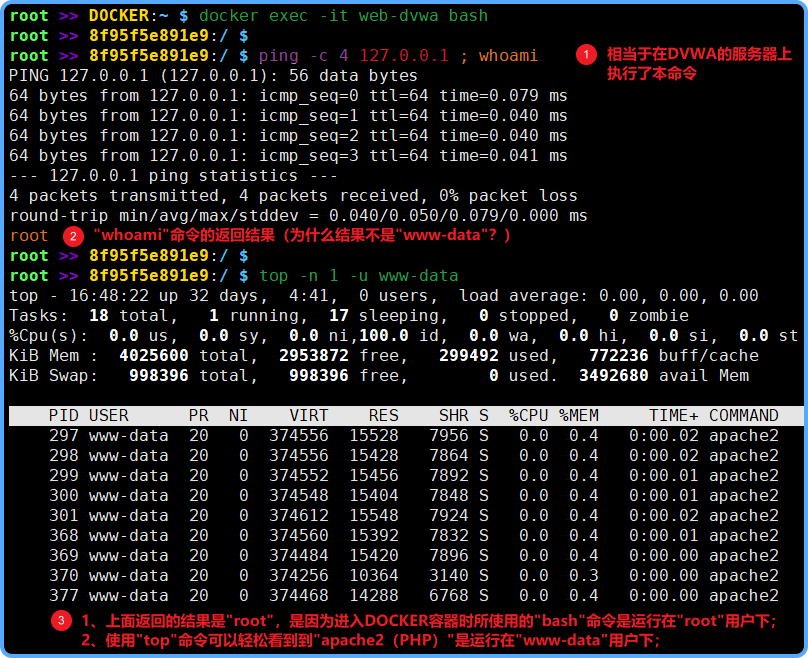Viewport: 808px width, 658px height.
Task: Click the '772236 buff/cache' value
Action: pyautogui.click(x=674, y=356)
